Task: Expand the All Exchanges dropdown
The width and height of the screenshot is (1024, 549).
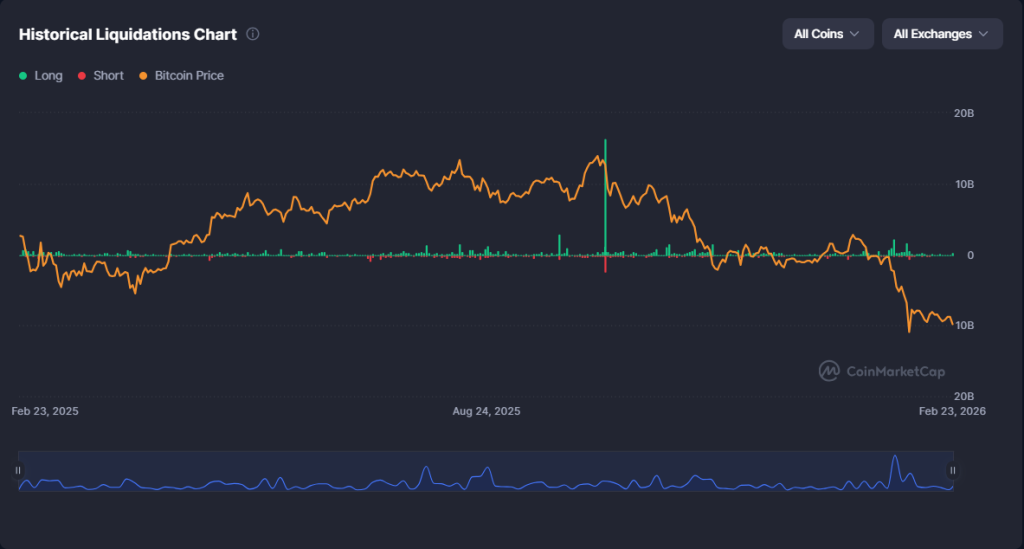Action: click(x=941, y=34)
